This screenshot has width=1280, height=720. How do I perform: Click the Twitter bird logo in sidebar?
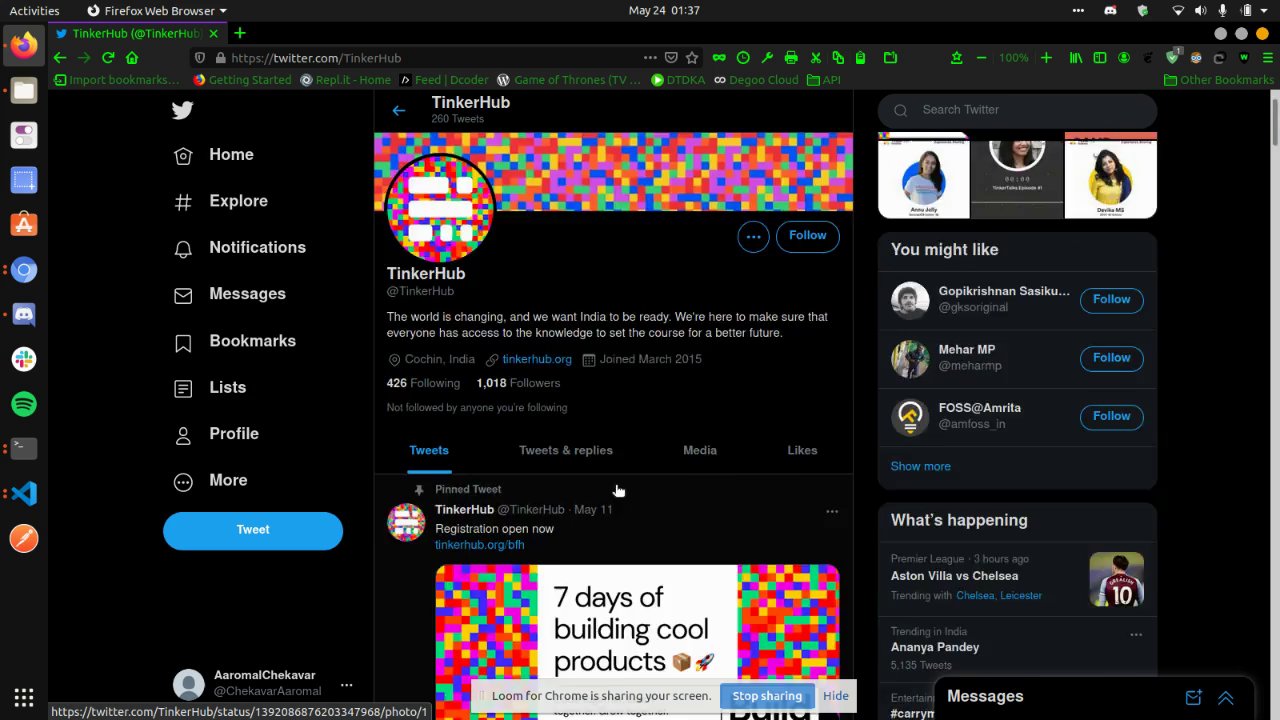[182, 110]
